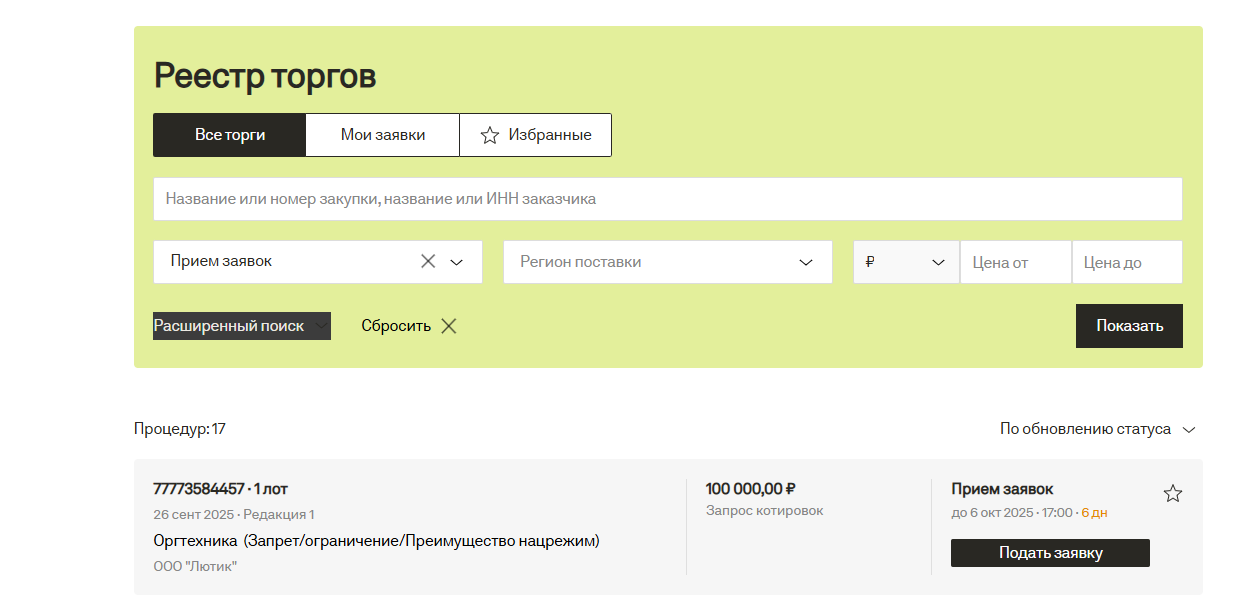Click the 'Подать заявку' button
The image size is (1258, 611).
click(x=1049, y=553)
